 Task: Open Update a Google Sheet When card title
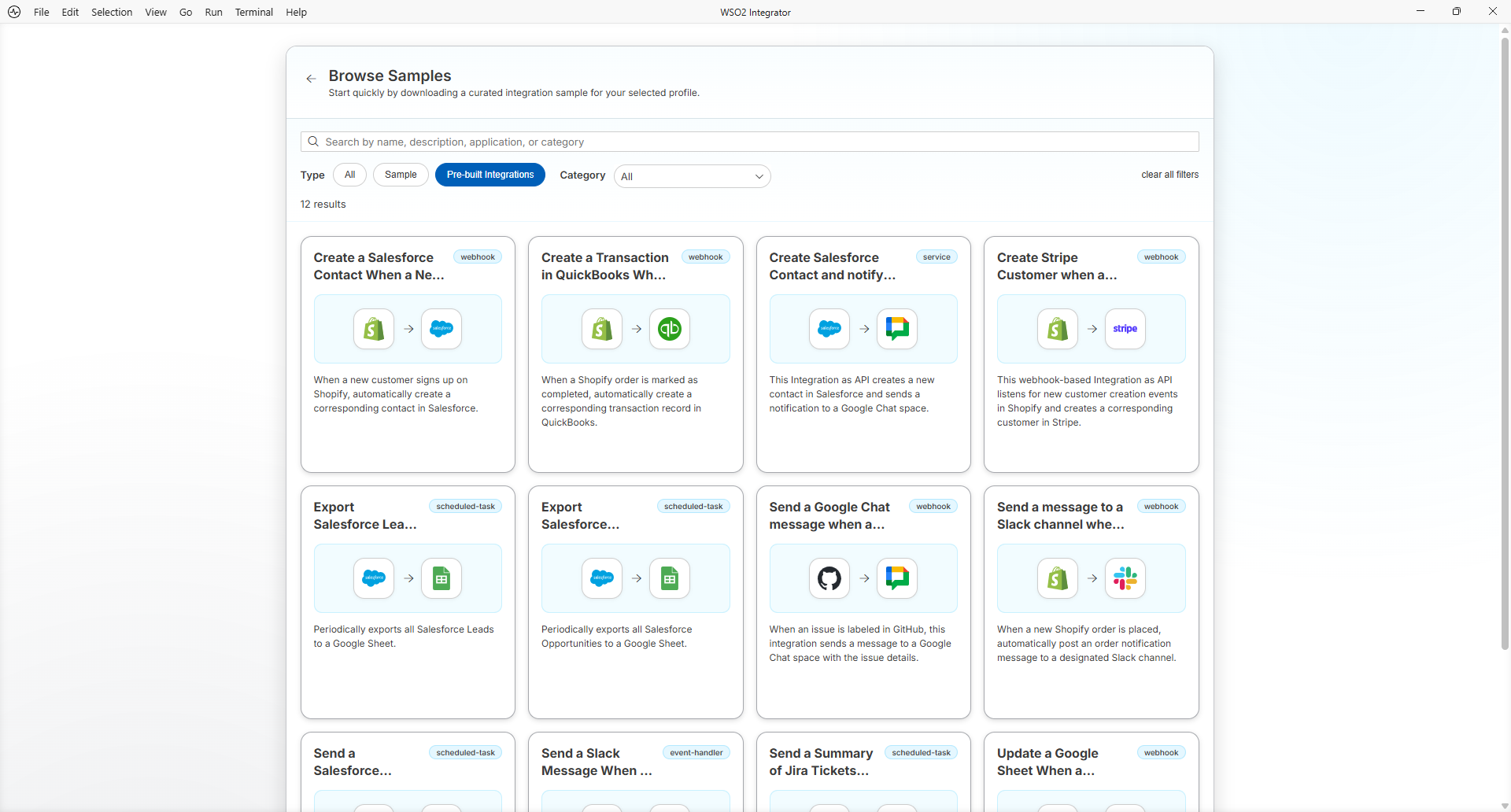tap(1047, 762)
